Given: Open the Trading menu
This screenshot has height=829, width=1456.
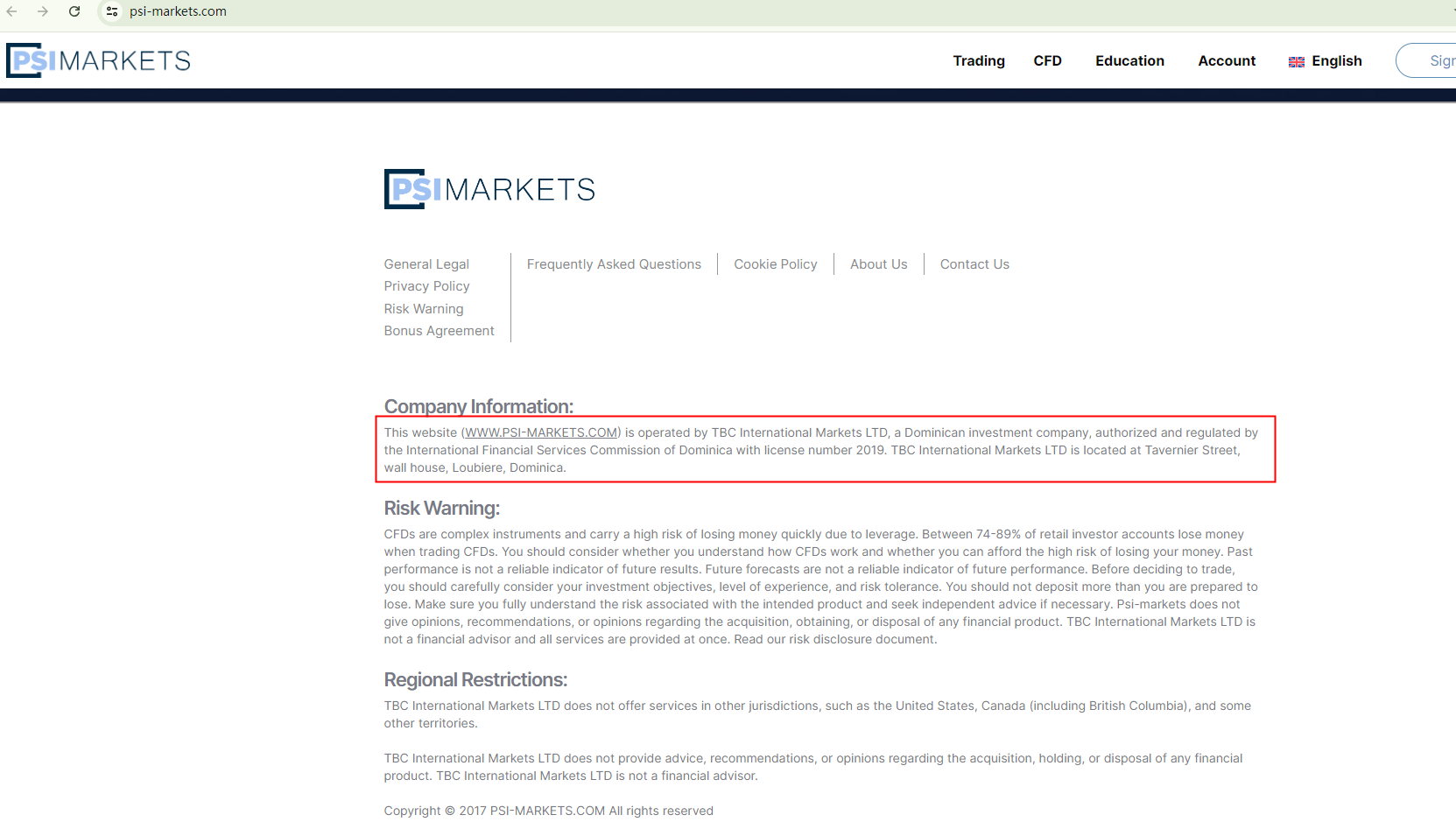Looking at the screenshot, I should pyautogui.click(x=979, y=60).
